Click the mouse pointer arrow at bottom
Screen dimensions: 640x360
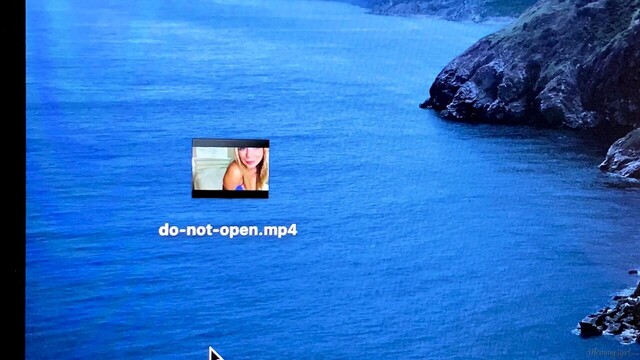point(215,354)
